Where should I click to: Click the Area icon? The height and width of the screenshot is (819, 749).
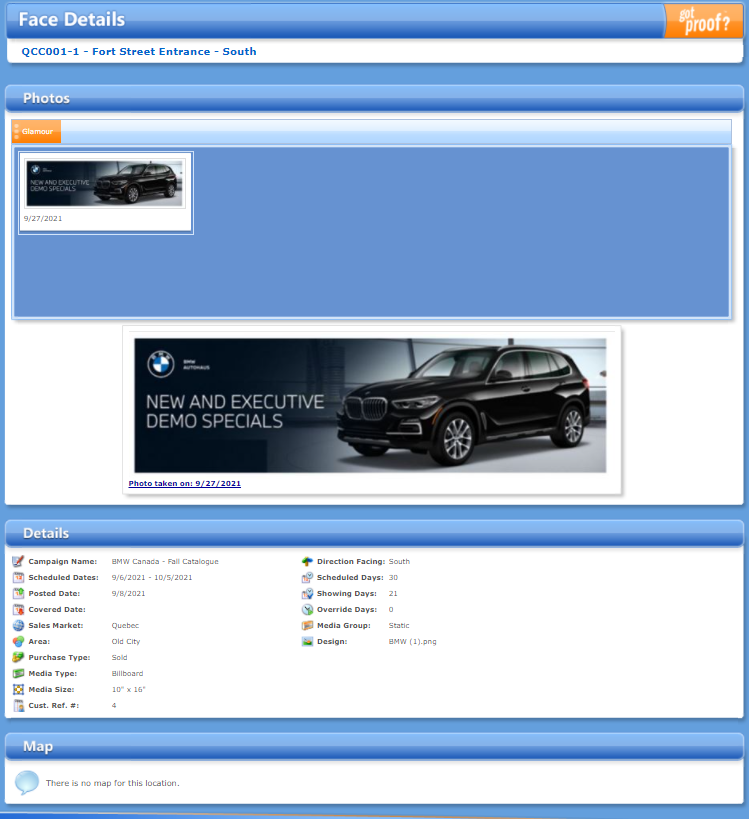pos(18,642)
